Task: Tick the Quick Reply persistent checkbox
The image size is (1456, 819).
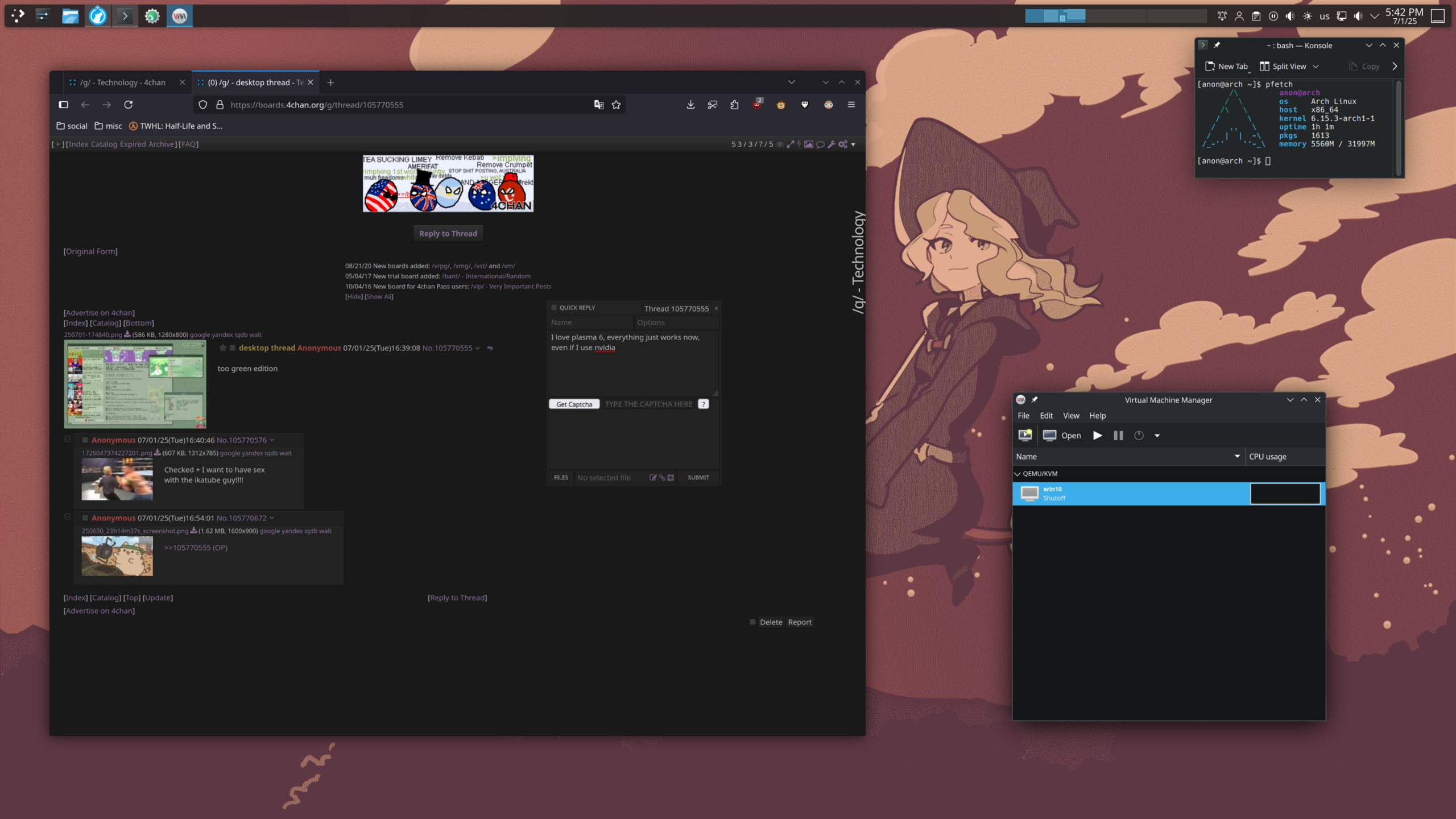Action: click(x=554, y=308)
